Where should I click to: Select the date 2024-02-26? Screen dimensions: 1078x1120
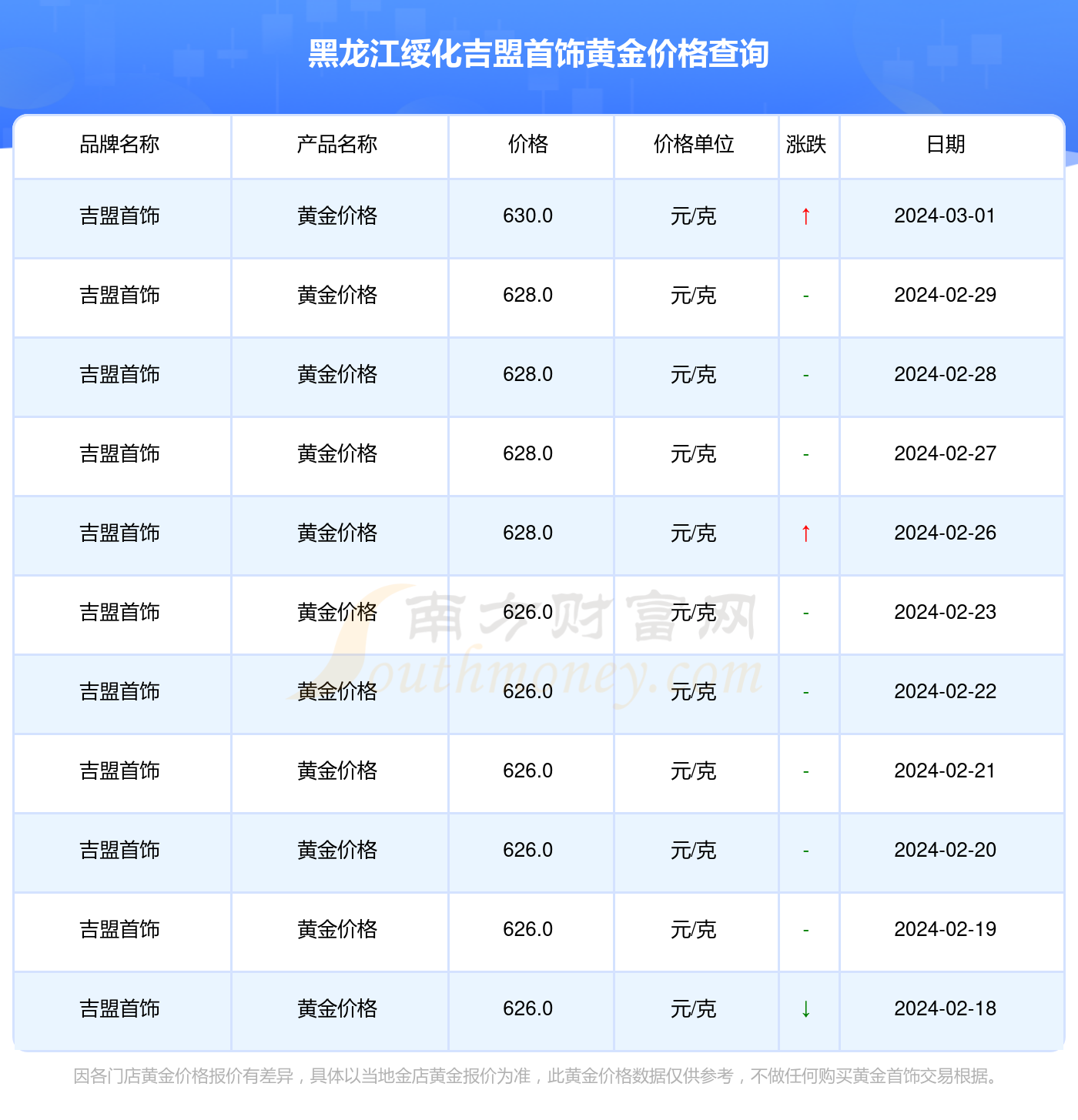tap(946, 533)
